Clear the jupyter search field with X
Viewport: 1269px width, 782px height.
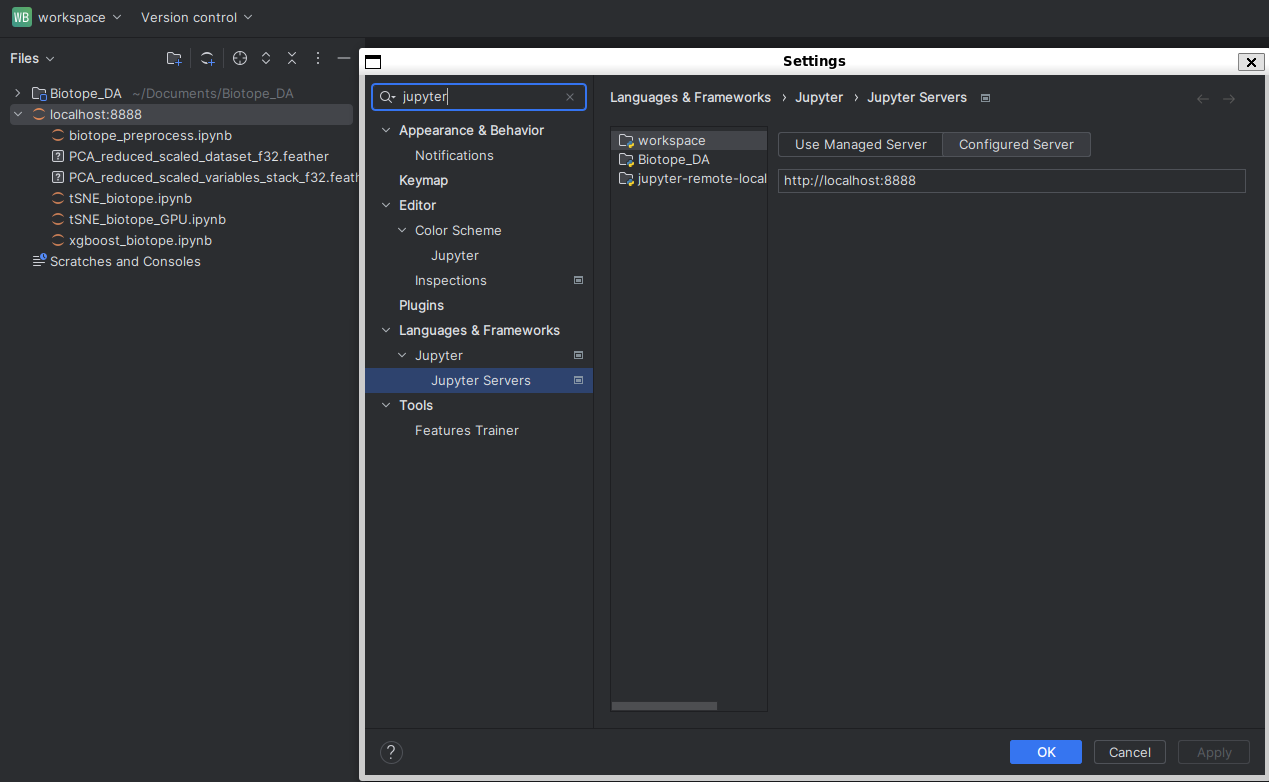(570, 97)
